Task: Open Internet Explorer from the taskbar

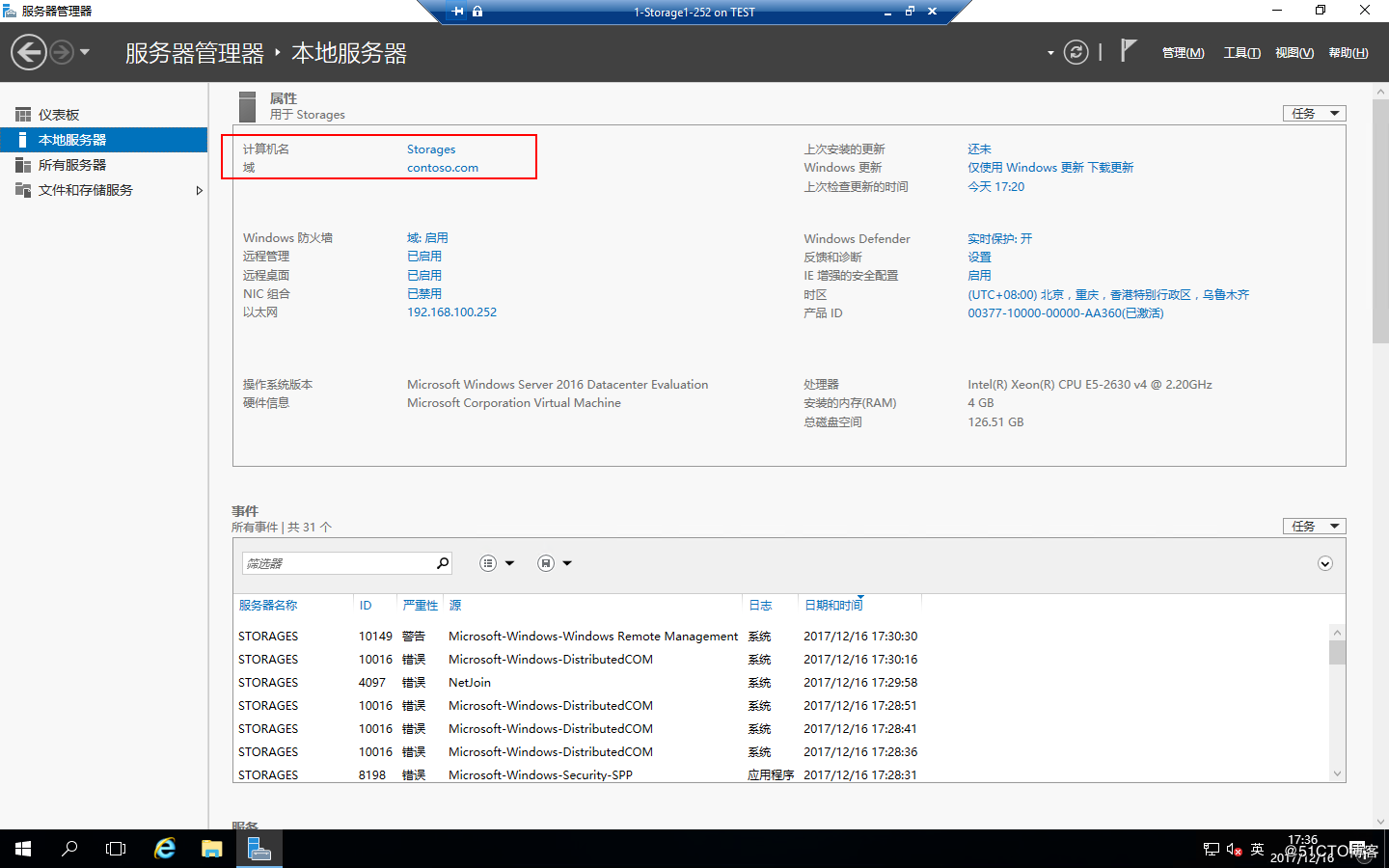Action: click(165, 849)
